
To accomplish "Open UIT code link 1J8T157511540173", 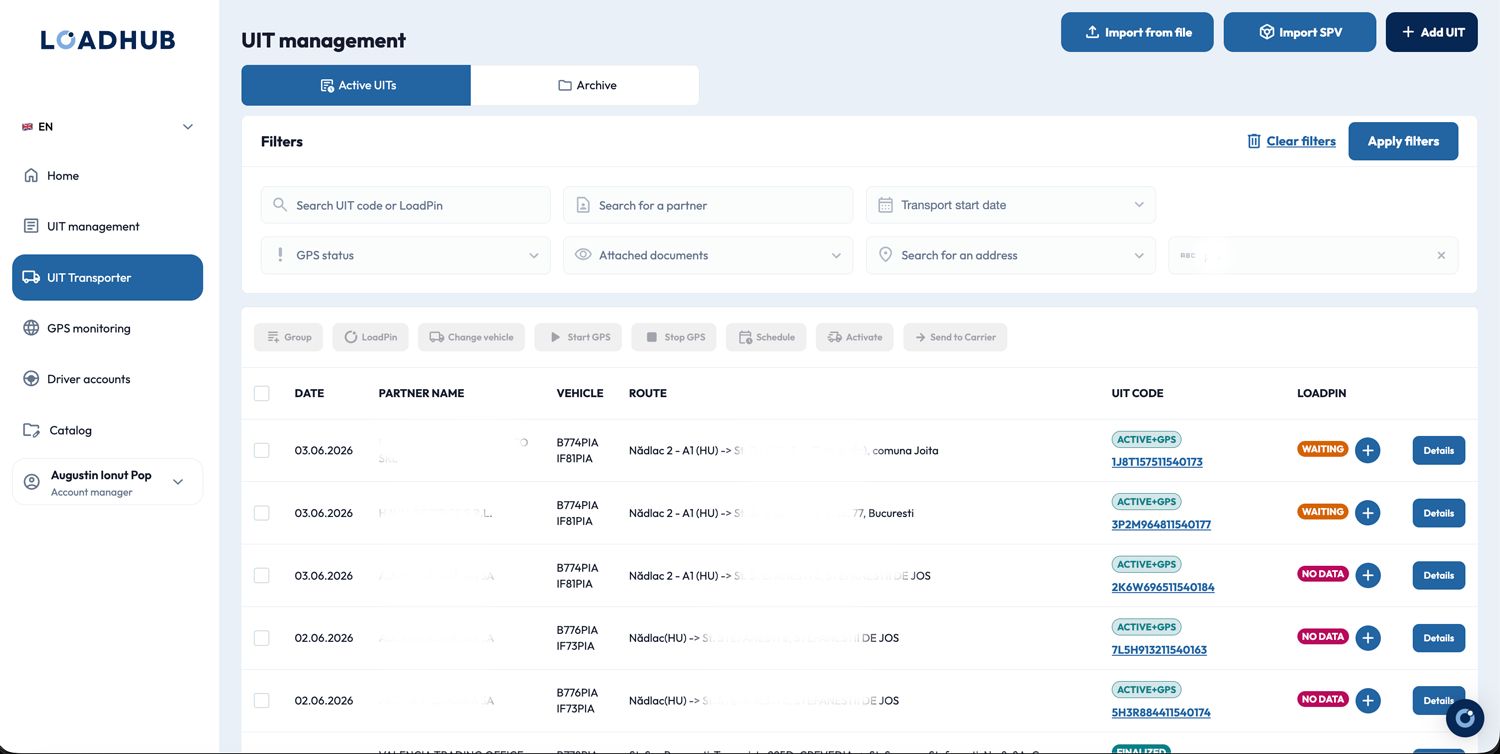I will pos(1157,462).
